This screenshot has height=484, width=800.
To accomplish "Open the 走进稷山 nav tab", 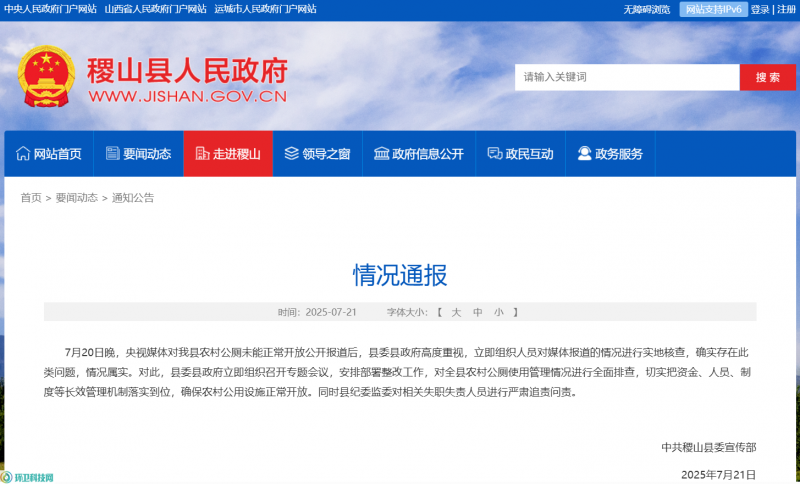I will point(228,154).
